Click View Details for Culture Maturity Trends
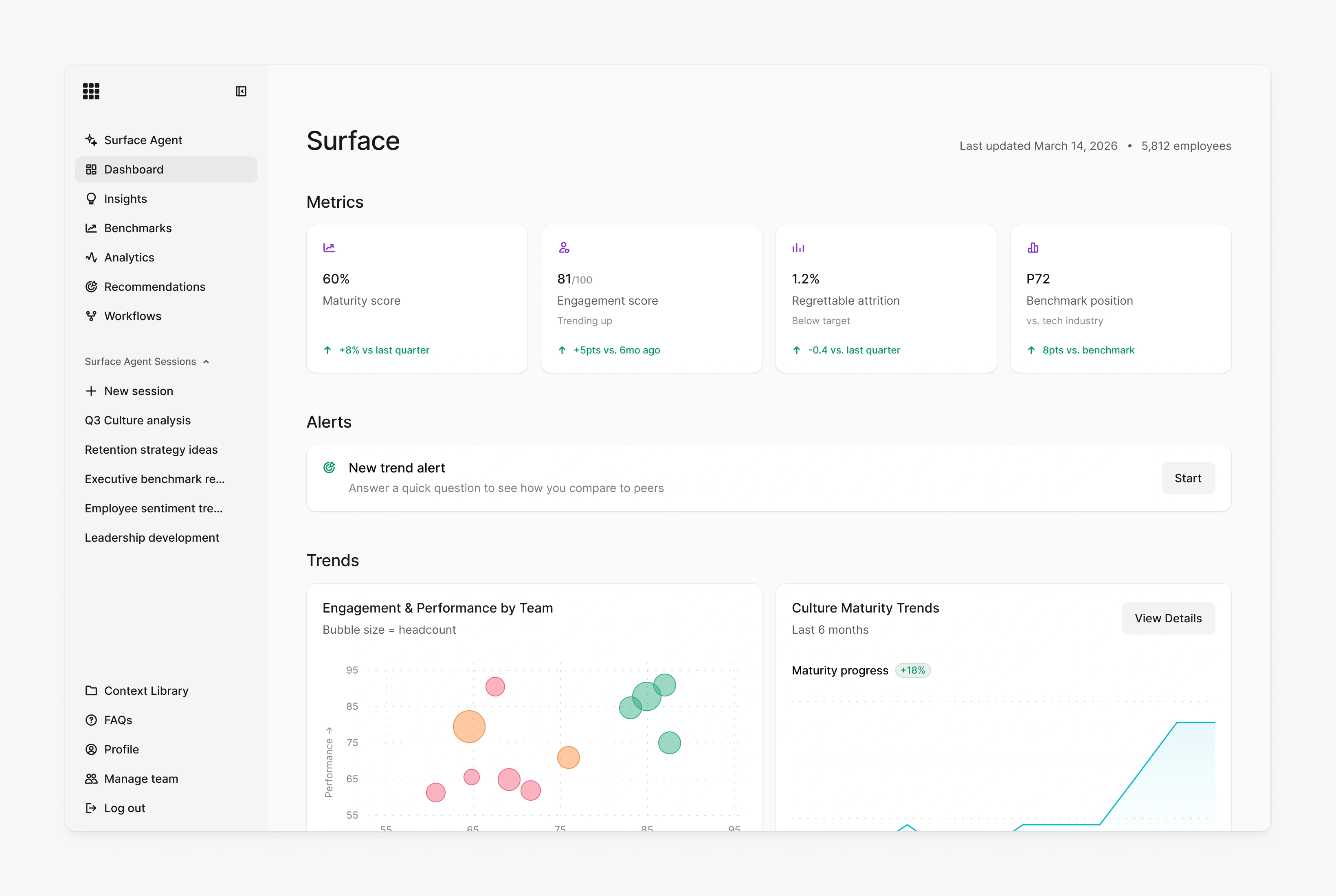 pos(1168,618)
